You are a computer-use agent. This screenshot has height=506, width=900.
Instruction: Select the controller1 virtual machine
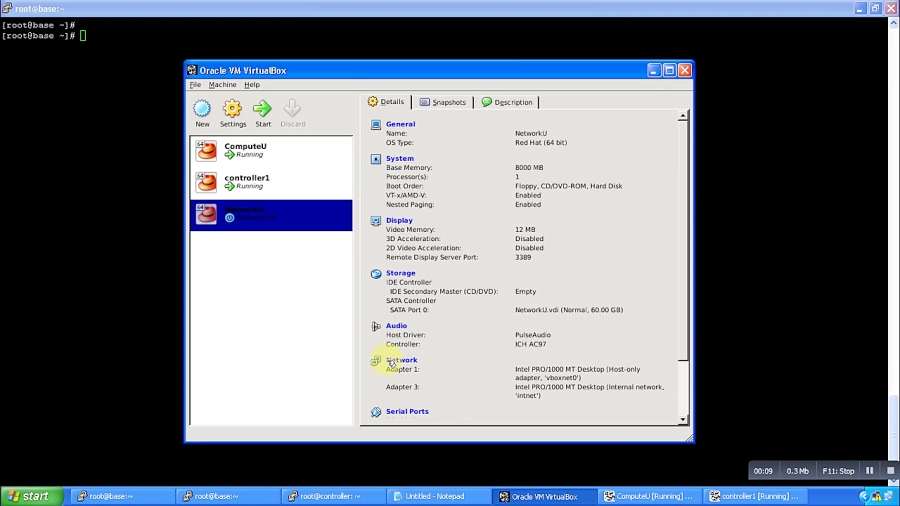tap(271, 183)
